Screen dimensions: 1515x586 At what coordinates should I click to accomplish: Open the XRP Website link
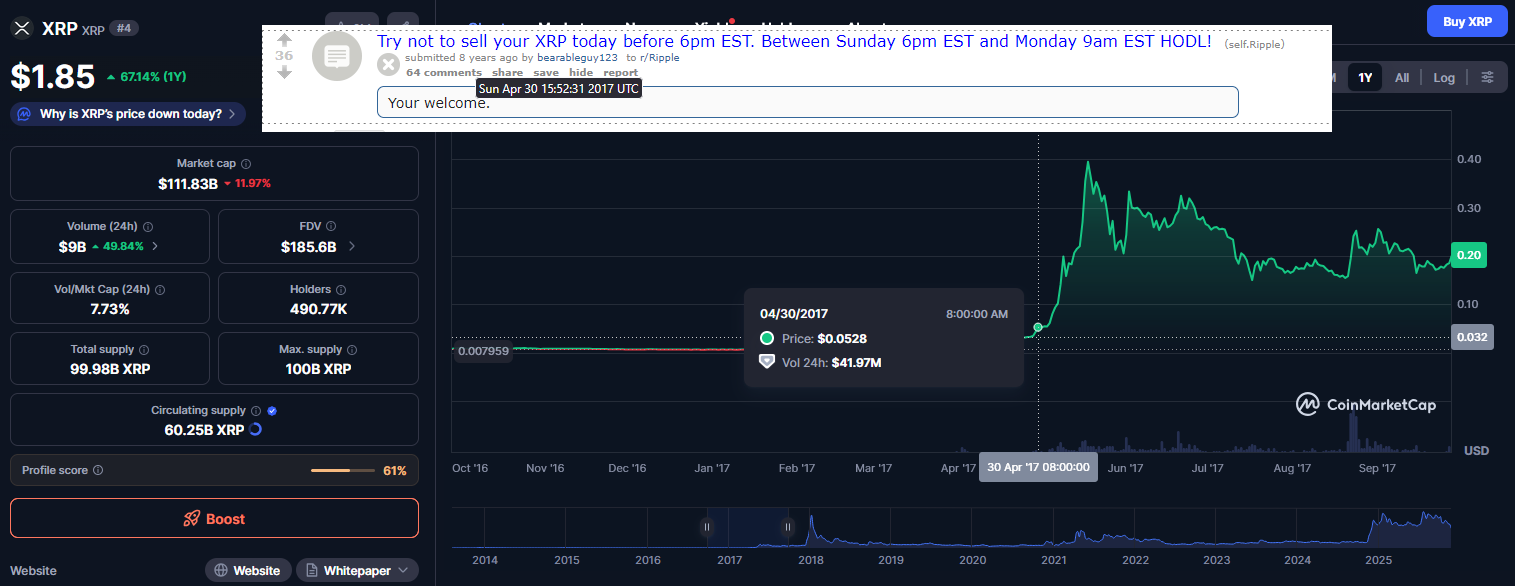coord(248,570)
